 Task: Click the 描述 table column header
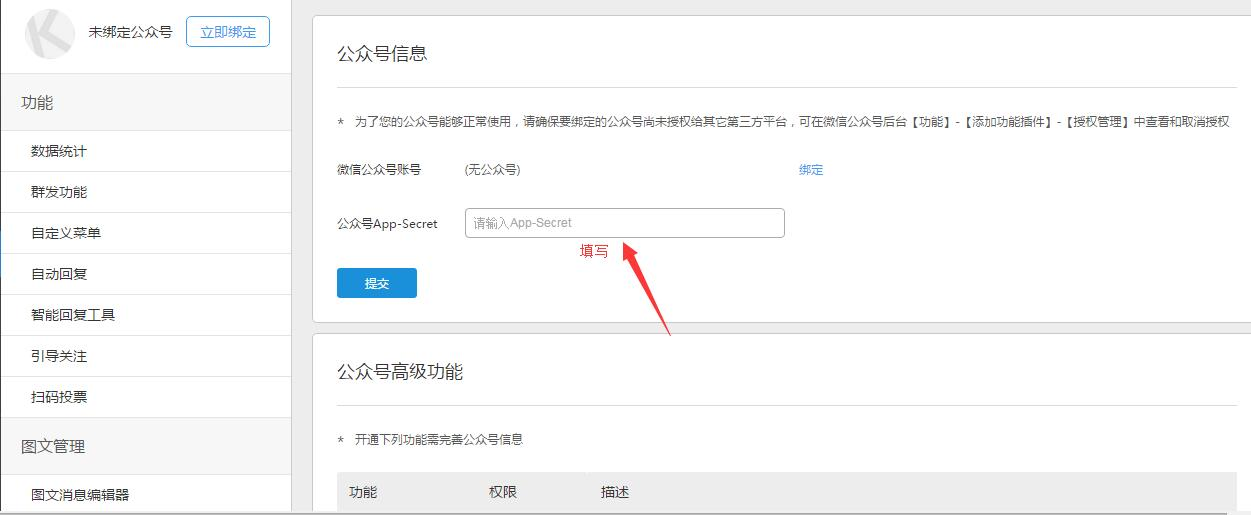tap(615, 492)
